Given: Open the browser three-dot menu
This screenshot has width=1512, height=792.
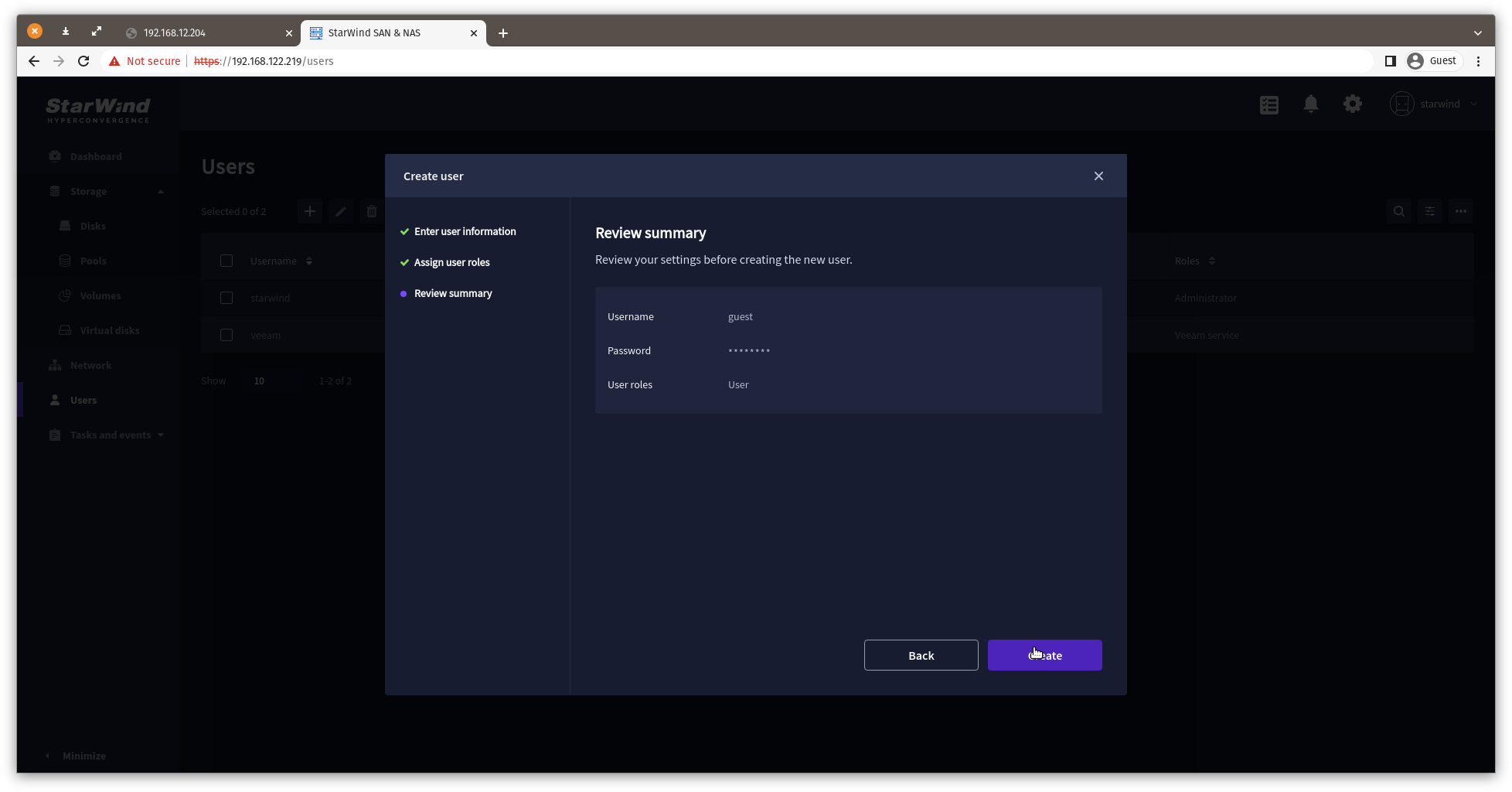Looking at the screenshot, I should [1478, 61].
